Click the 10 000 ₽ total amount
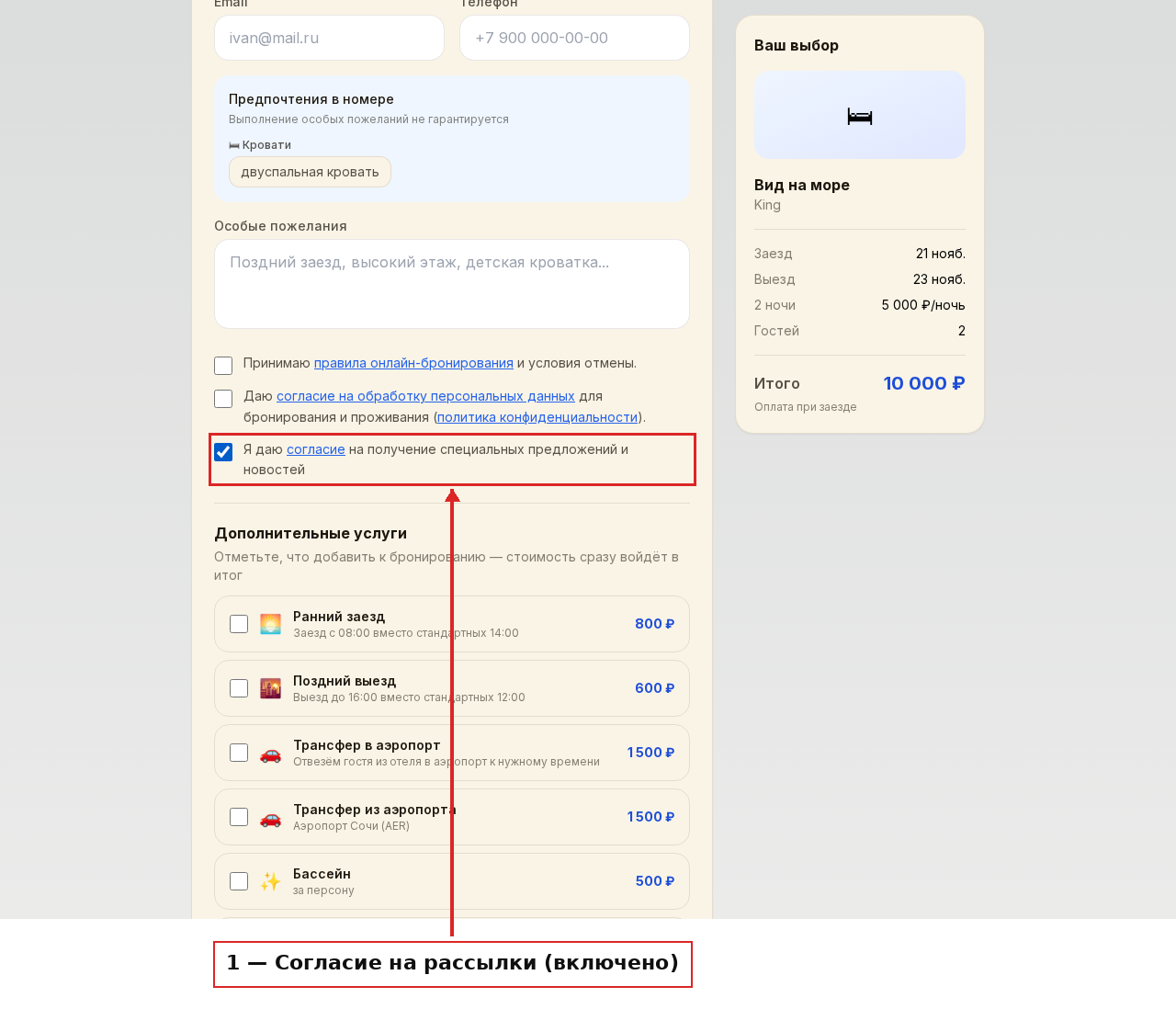The height and width of the screenshot is (1009, 1176). click(x=924, y=383)
